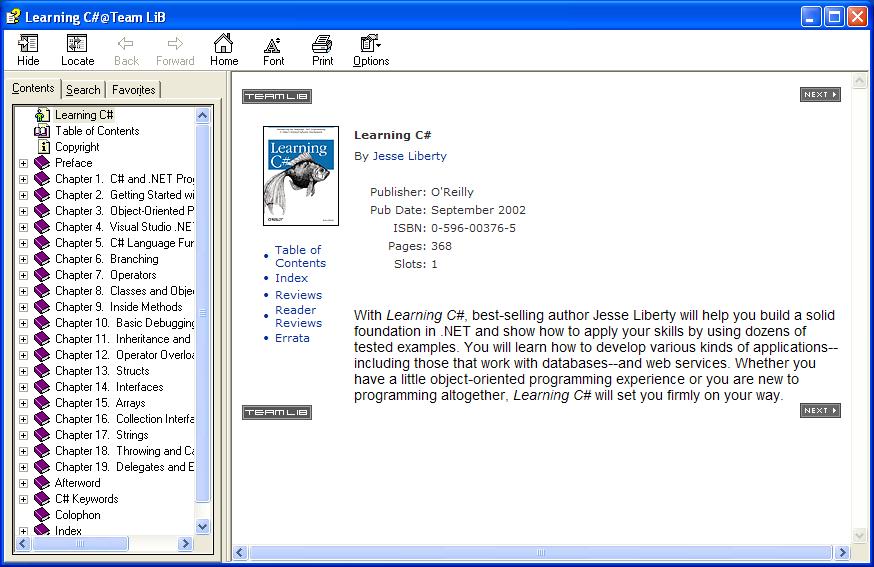The height and width of the screenshot is (567, 874).
Task: Change text size with Font icon
Action: coord(273,44)
